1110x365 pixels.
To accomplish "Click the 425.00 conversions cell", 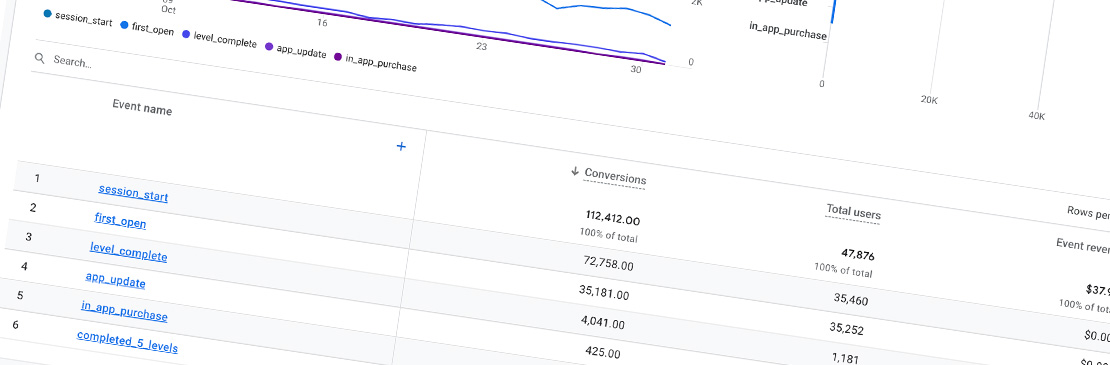I will pos(602,351).
